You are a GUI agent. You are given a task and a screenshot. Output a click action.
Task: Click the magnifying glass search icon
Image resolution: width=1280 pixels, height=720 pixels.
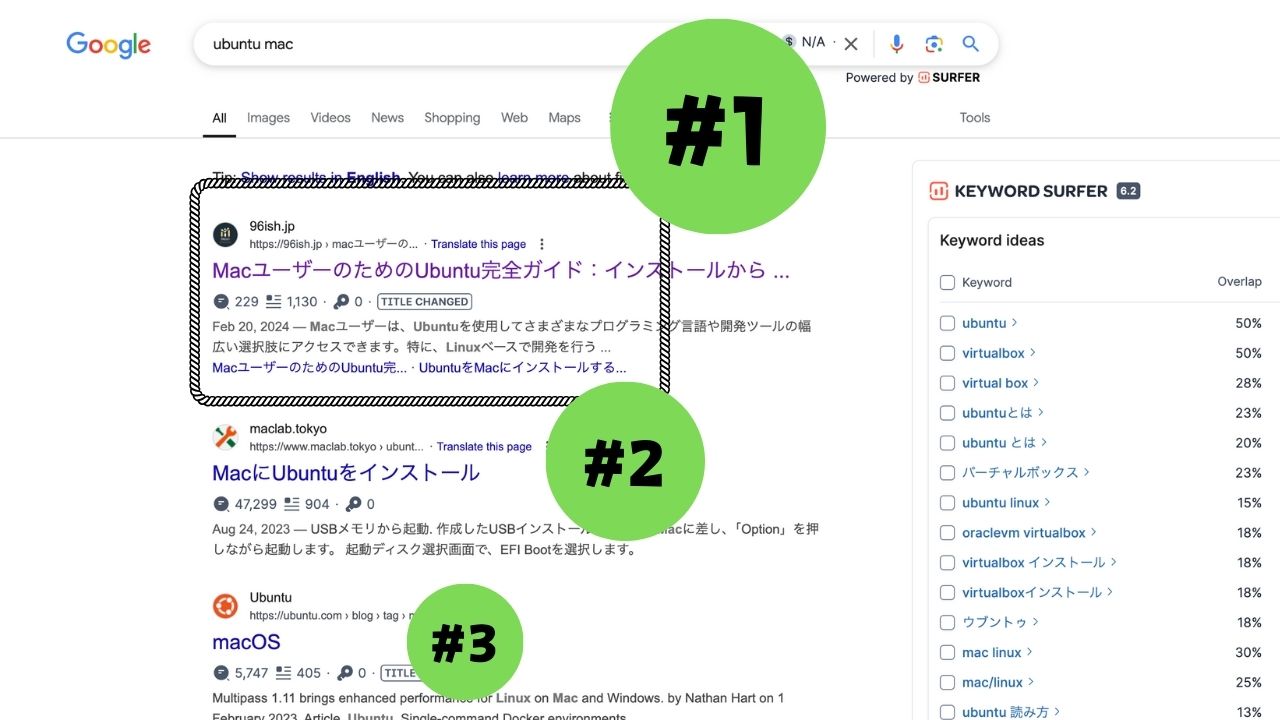pos(970,44)
